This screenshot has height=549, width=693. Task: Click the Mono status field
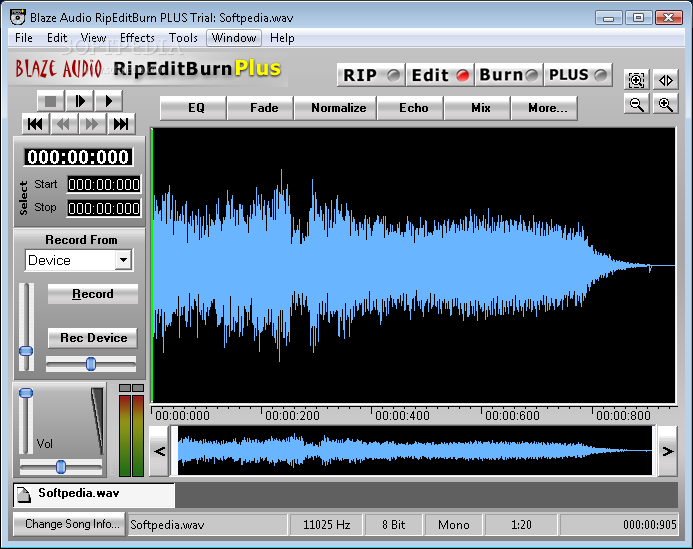[453, 525]
